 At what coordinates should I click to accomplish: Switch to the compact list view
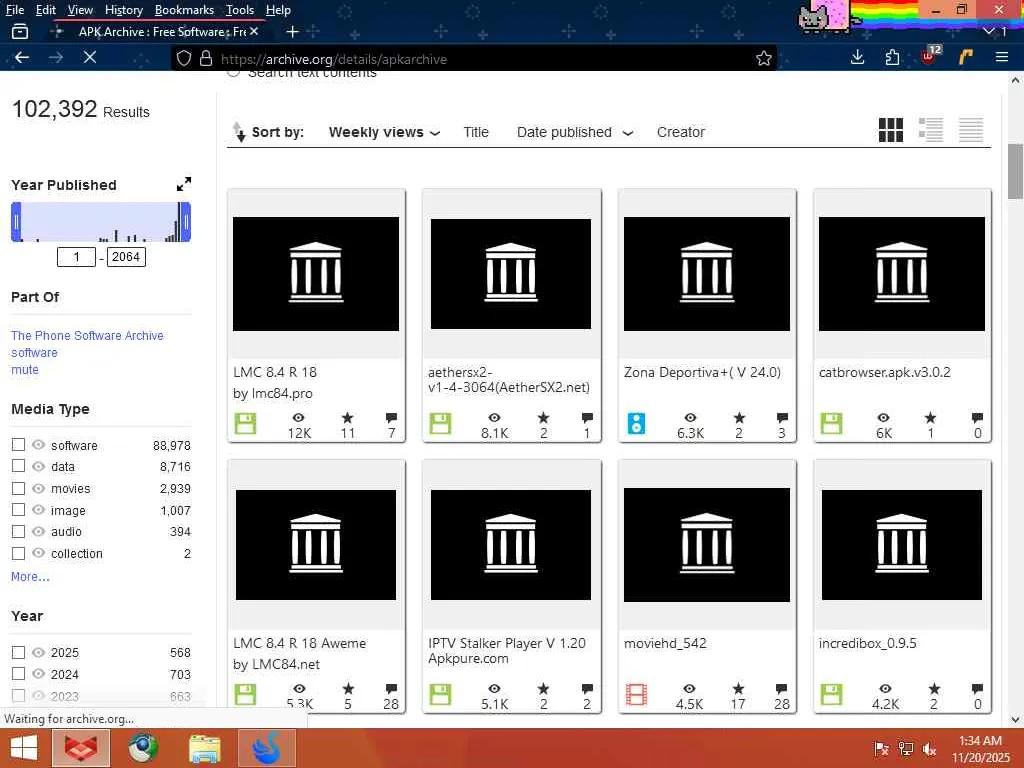[970, 130]
